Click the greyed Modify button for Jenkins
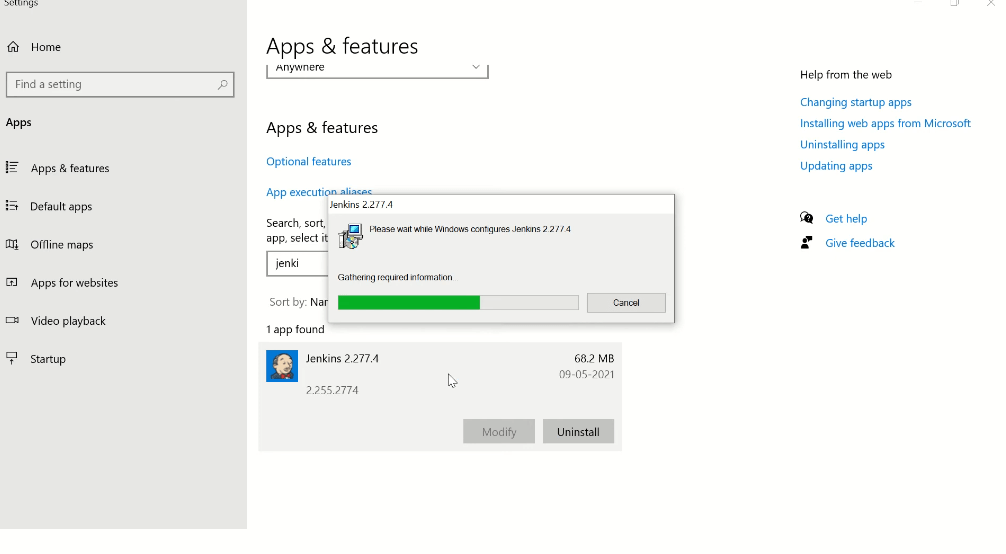Viewport: 1006px width, 554px height. tap(499, 431)
